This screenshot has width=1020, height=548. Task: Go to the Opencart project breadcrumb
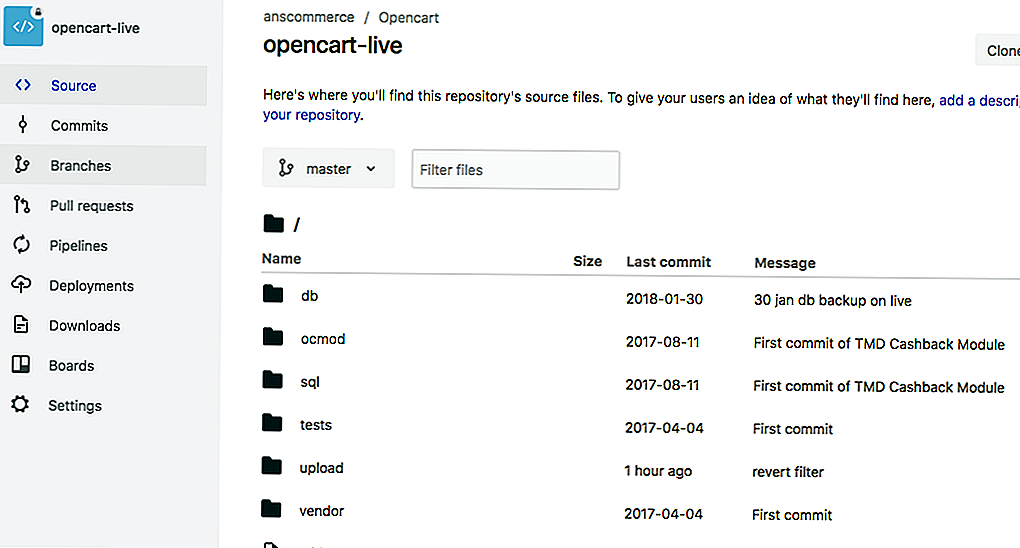point(408,18)
